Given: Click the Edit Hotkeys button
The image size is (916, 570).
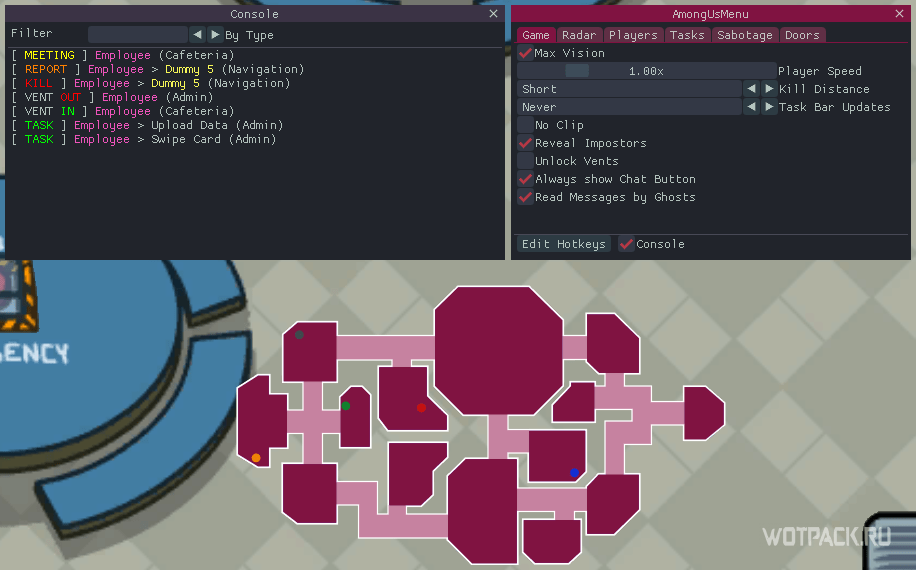Looking at the screenshot, I should pos(564,244).
